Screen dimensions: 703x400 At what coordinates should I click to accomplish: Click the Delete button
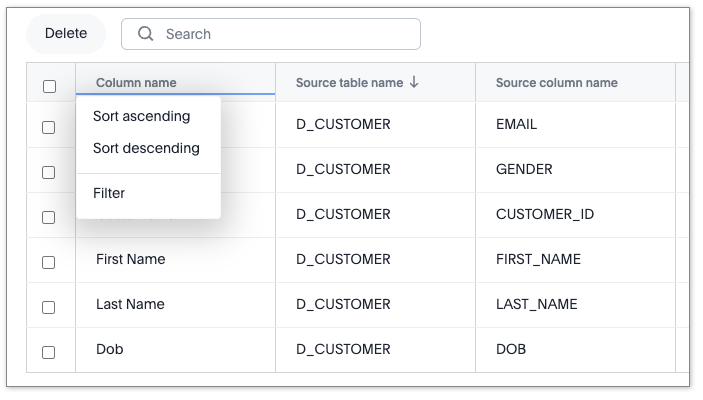(66, 34)
